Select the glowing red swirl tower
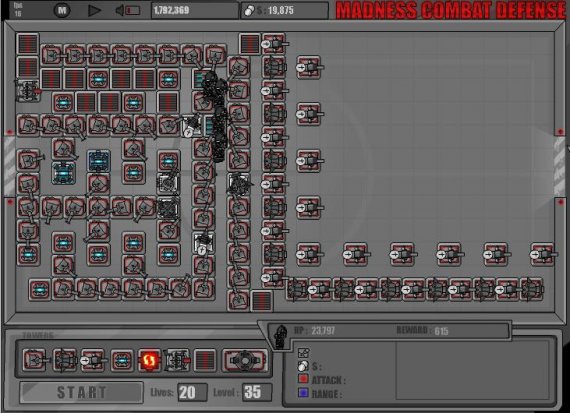 coord(149,360)
